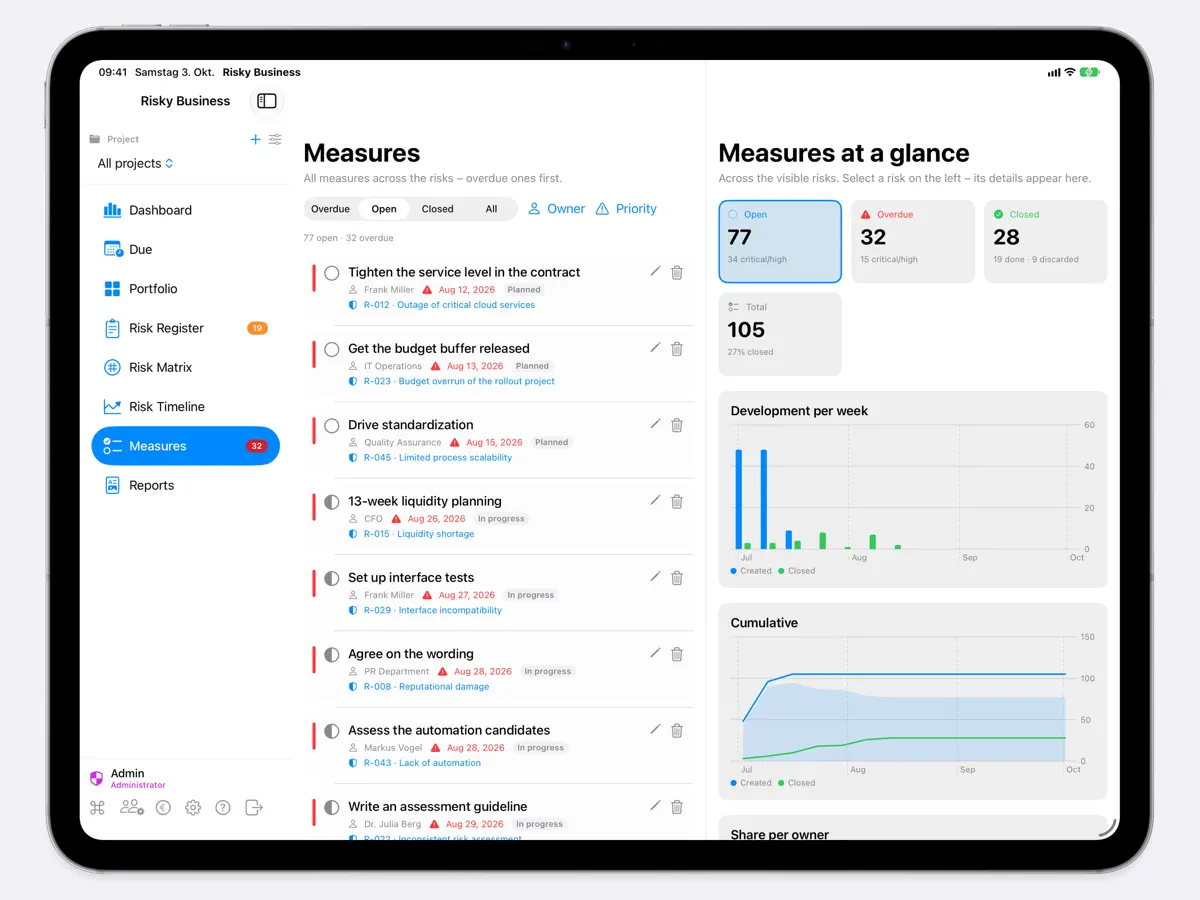Toggle status circle of 'Set up interface tests'
1200x900 pixels.
click(x=332, y=578)
